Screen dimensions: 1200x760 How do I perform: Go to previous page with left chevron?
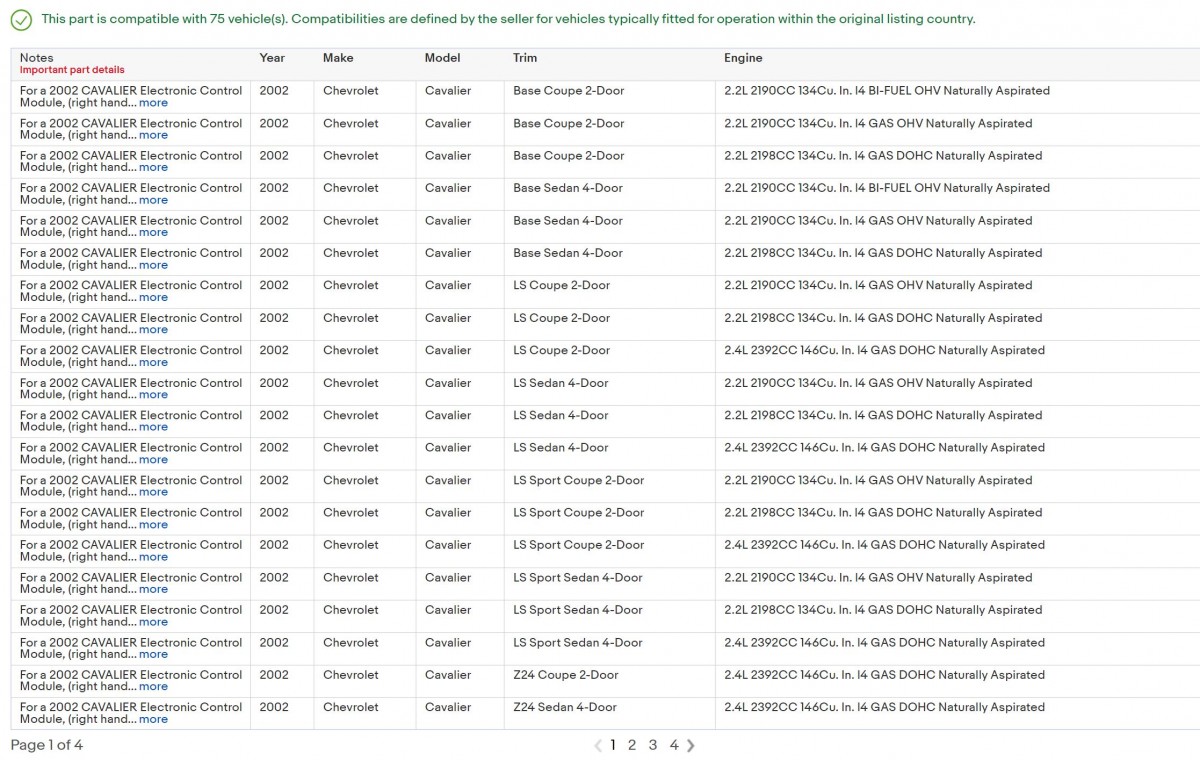click(x=598, y=745)
